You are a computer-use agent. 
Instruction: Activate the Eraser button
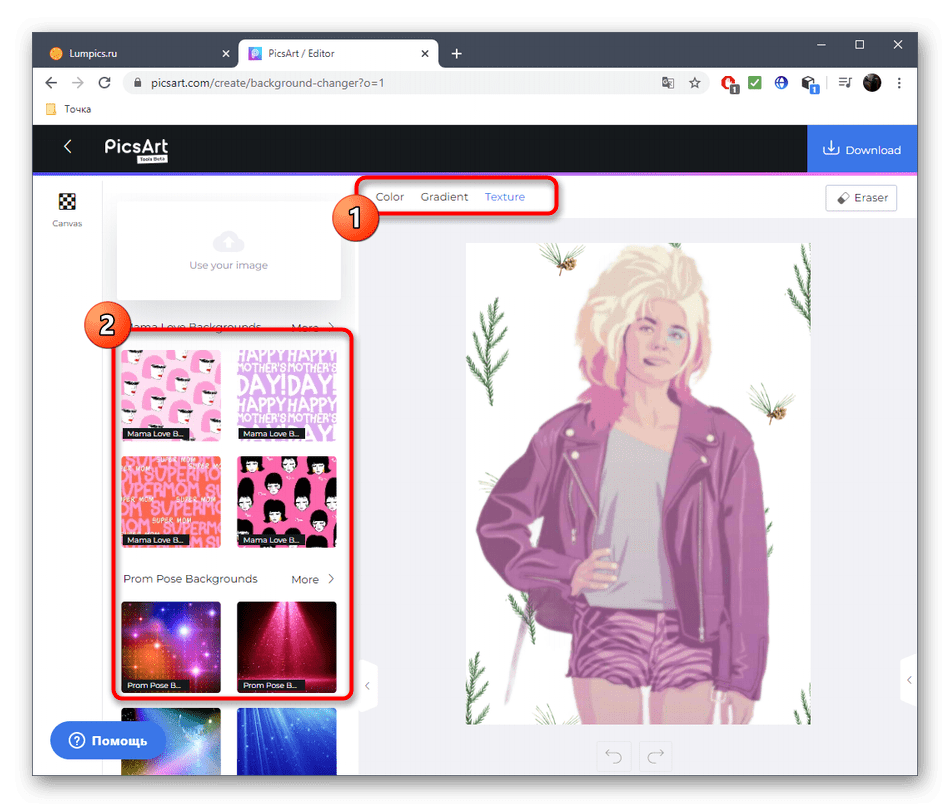[861, 198]
